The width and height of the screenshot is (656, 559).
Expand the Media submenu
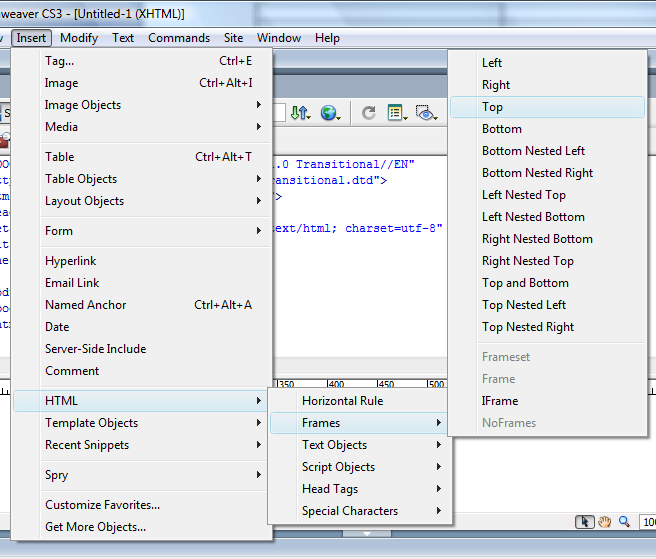pos(142,127)
